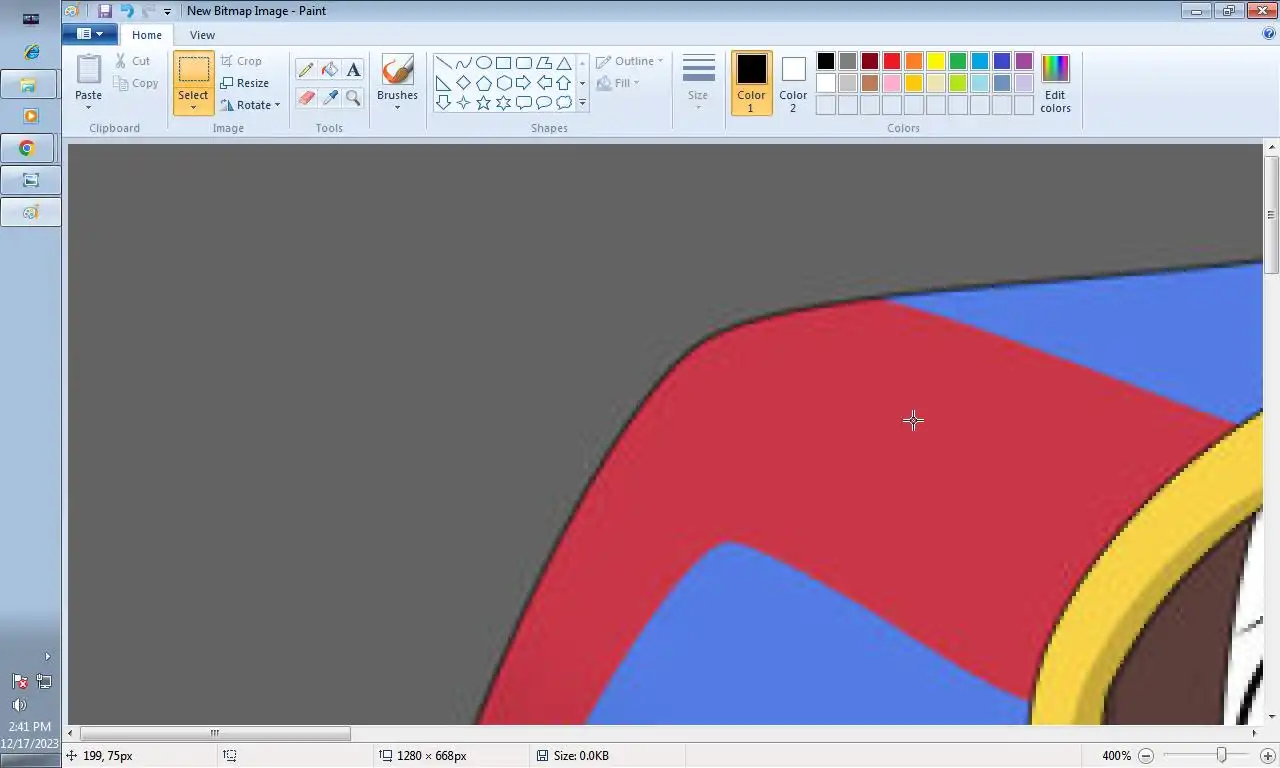Choose the Up arrow shape
Image resolution: width=1280 pixels, height=768 pixels.
tap(563, 83)
